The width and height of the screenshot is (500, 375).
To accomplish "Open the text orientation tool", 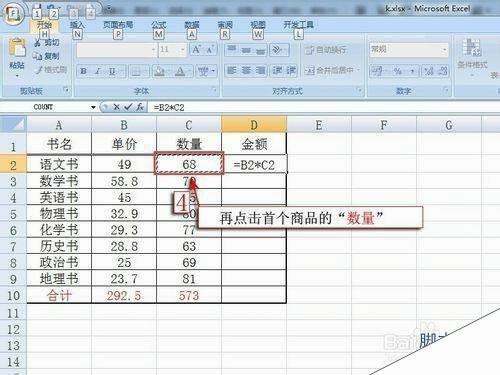I will (279, 50).
